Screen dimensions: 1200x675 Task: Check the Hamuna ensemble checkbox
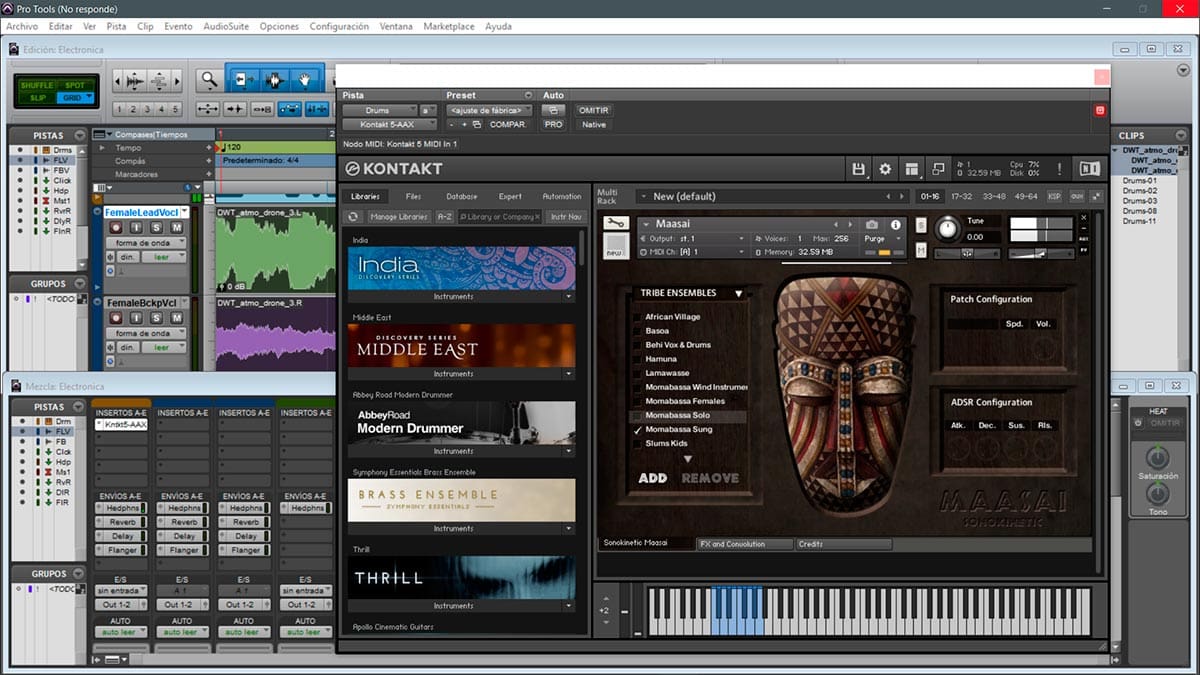point(637,359)
